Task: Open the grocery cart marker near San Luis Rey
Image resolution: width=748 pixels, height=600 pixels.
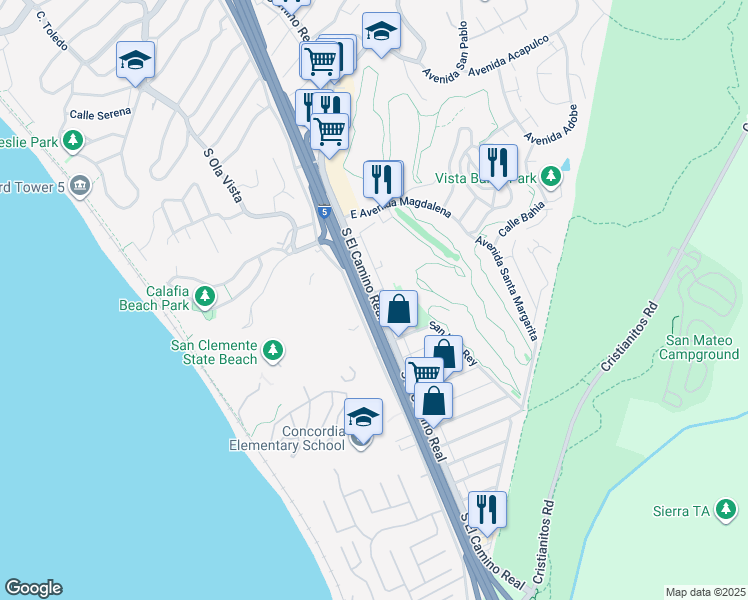Action: pyautogui.click(x=424, y=372)
